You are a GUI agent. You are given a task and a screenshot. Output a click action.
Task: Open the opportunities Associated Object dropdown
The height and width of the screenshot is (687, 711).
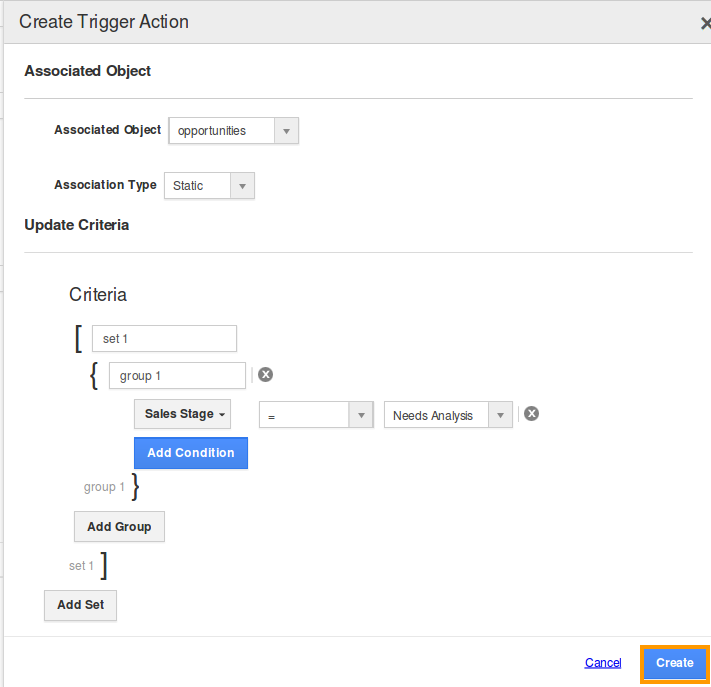coord(234,131)
